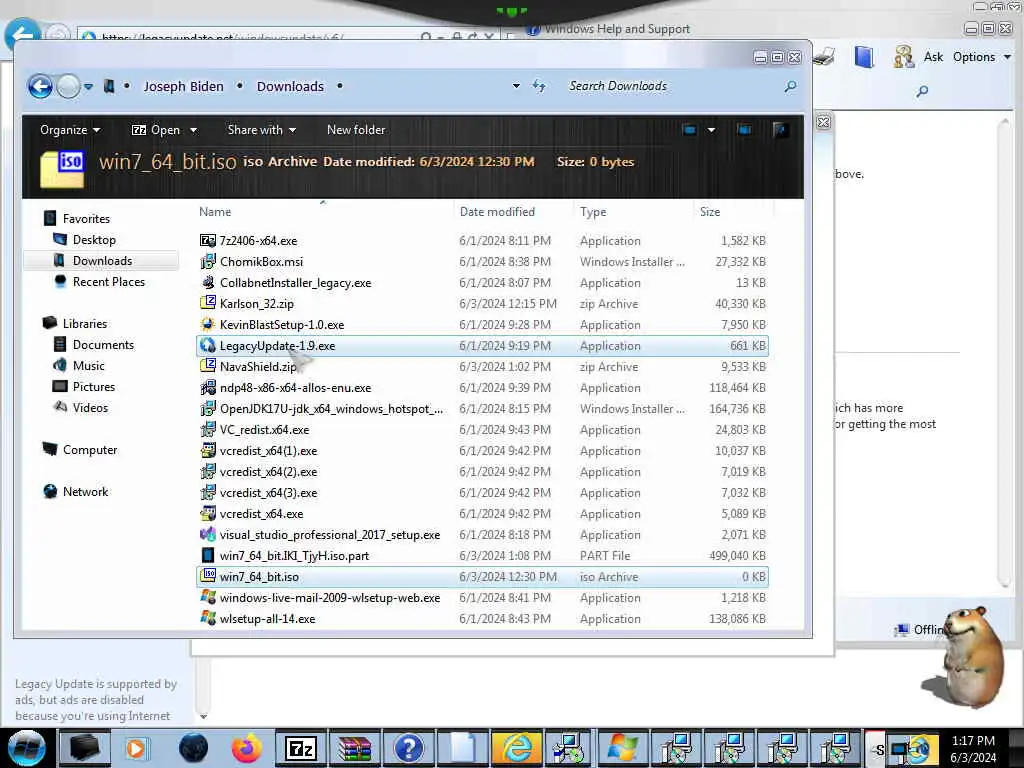
Task: Select the Karlson_32.zip archive icon
Action: (208, 303)
